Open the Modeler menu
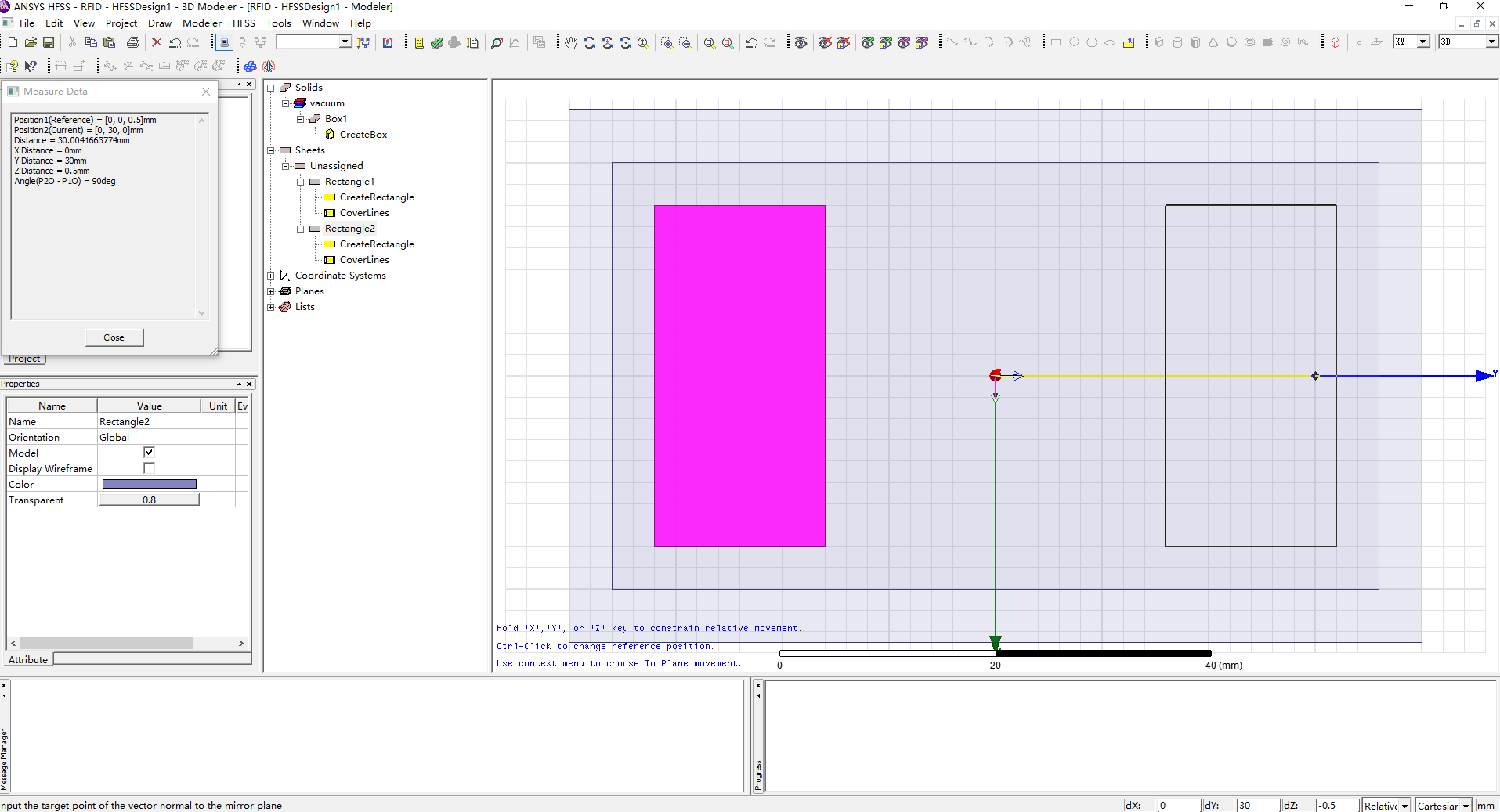 [x=201, y=23]
